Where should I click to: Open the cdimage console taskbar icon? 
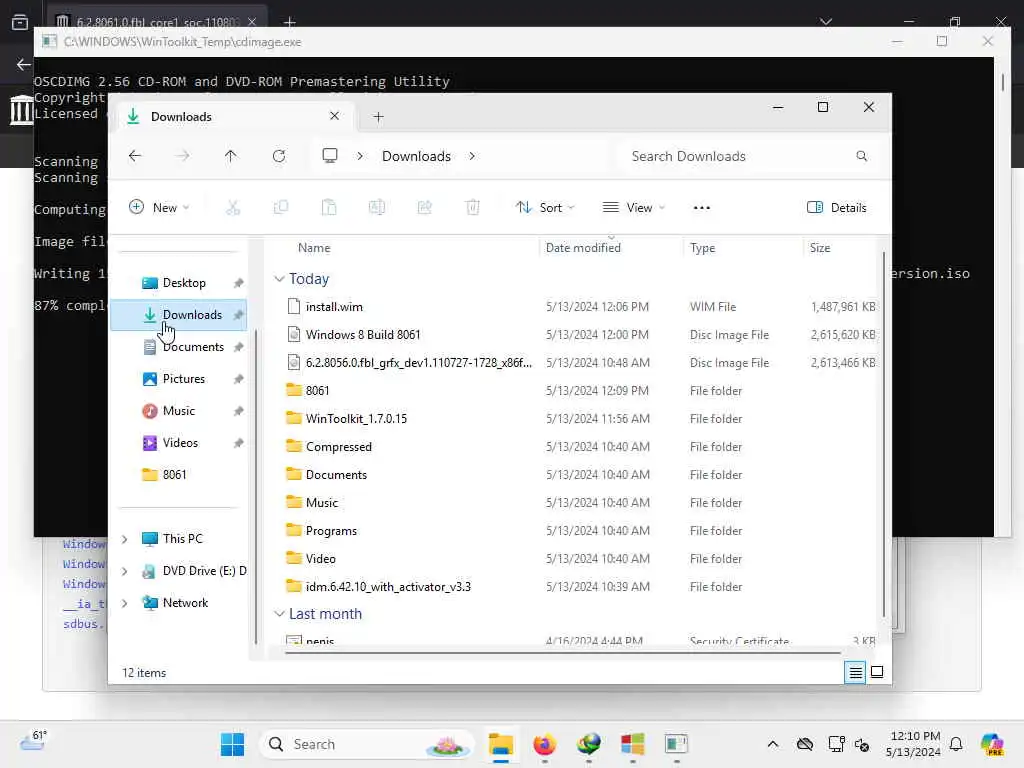(x=676, y=744)
